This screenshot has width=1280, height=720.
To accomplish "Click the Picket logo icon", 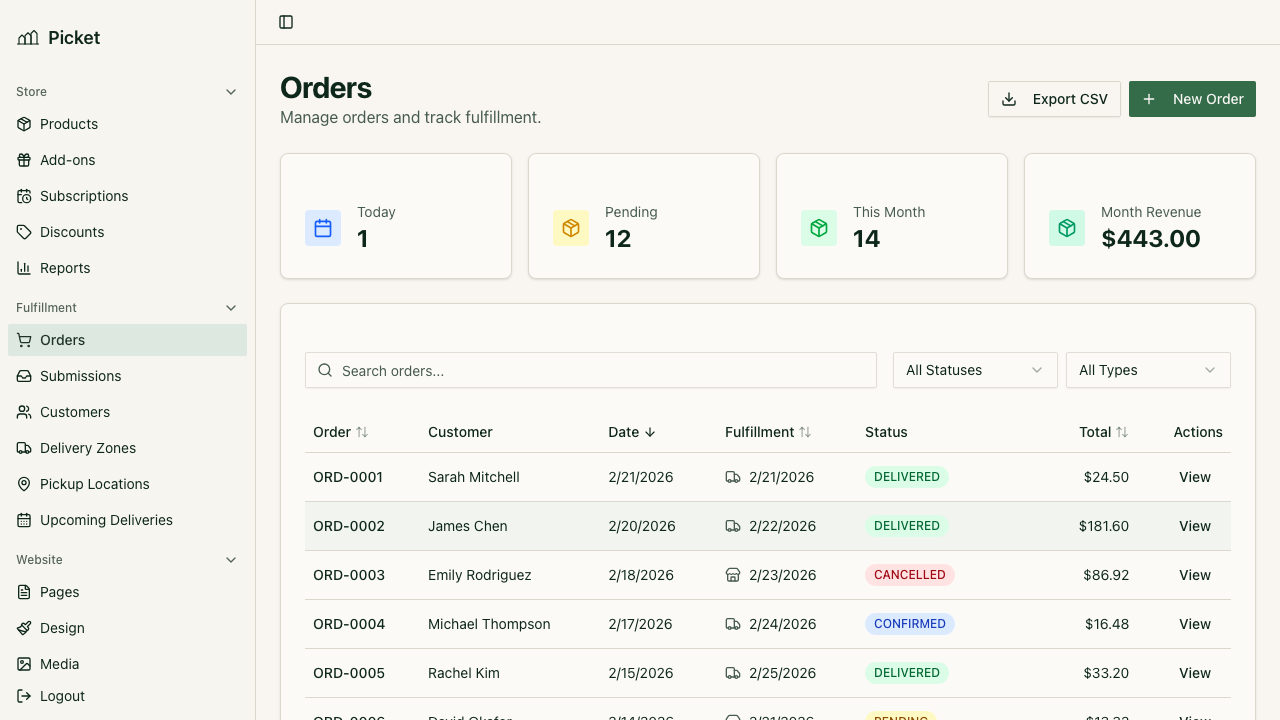I will click(x=28, y=38).
